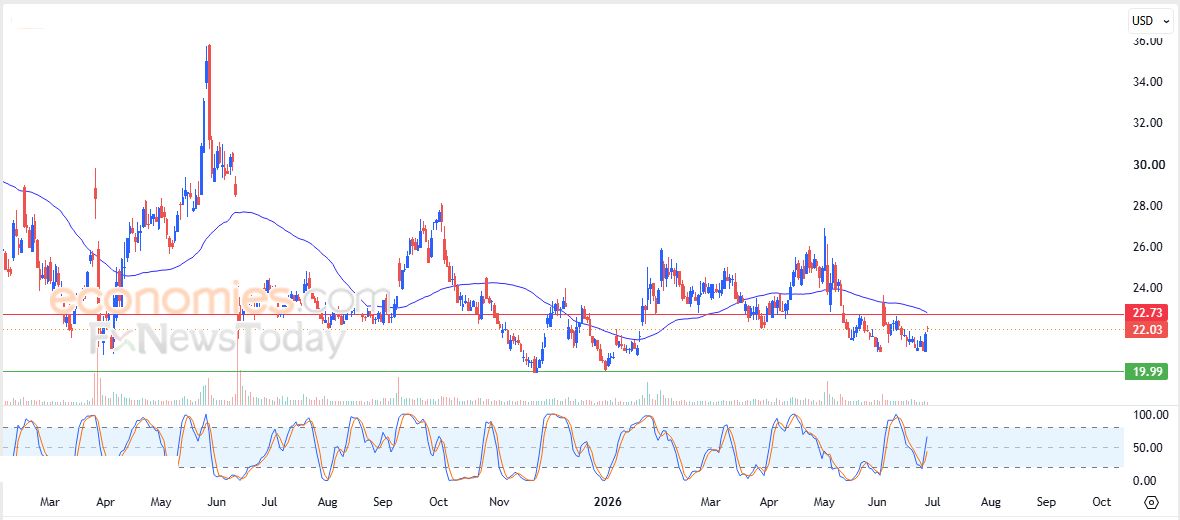Click the 2026 year label on time axis
Screen dimensions: 1180x520
pyautogui.click(x=607, y=502)
